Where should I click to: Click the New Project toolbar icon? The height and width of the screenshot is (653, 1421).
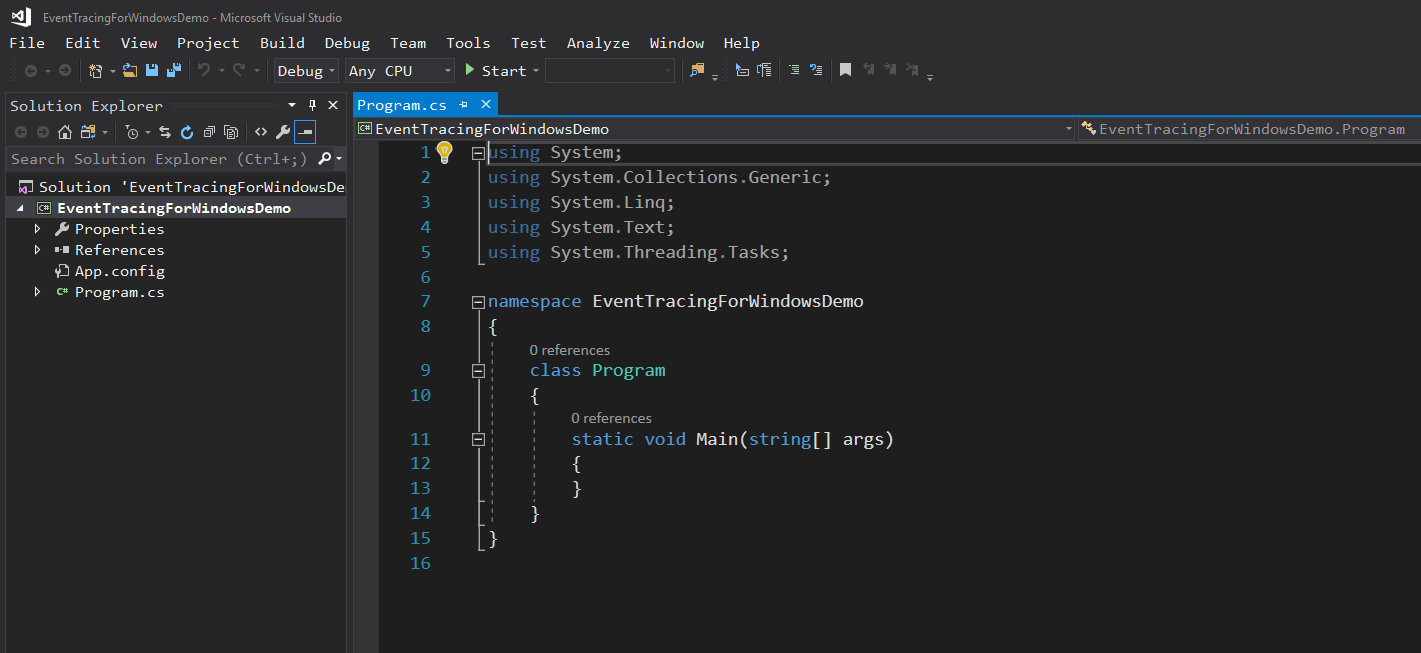[x=96, y=71]
